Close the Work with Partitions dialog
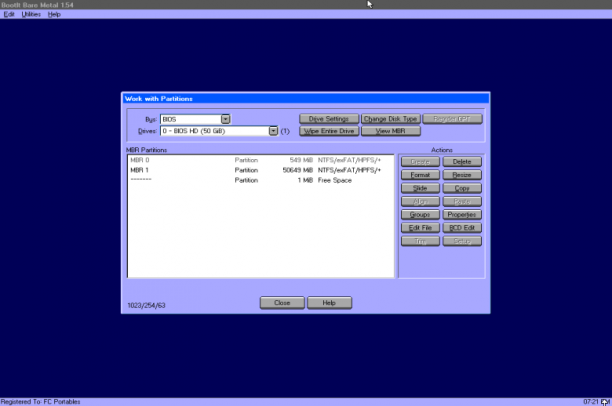 tap(282, 303)
